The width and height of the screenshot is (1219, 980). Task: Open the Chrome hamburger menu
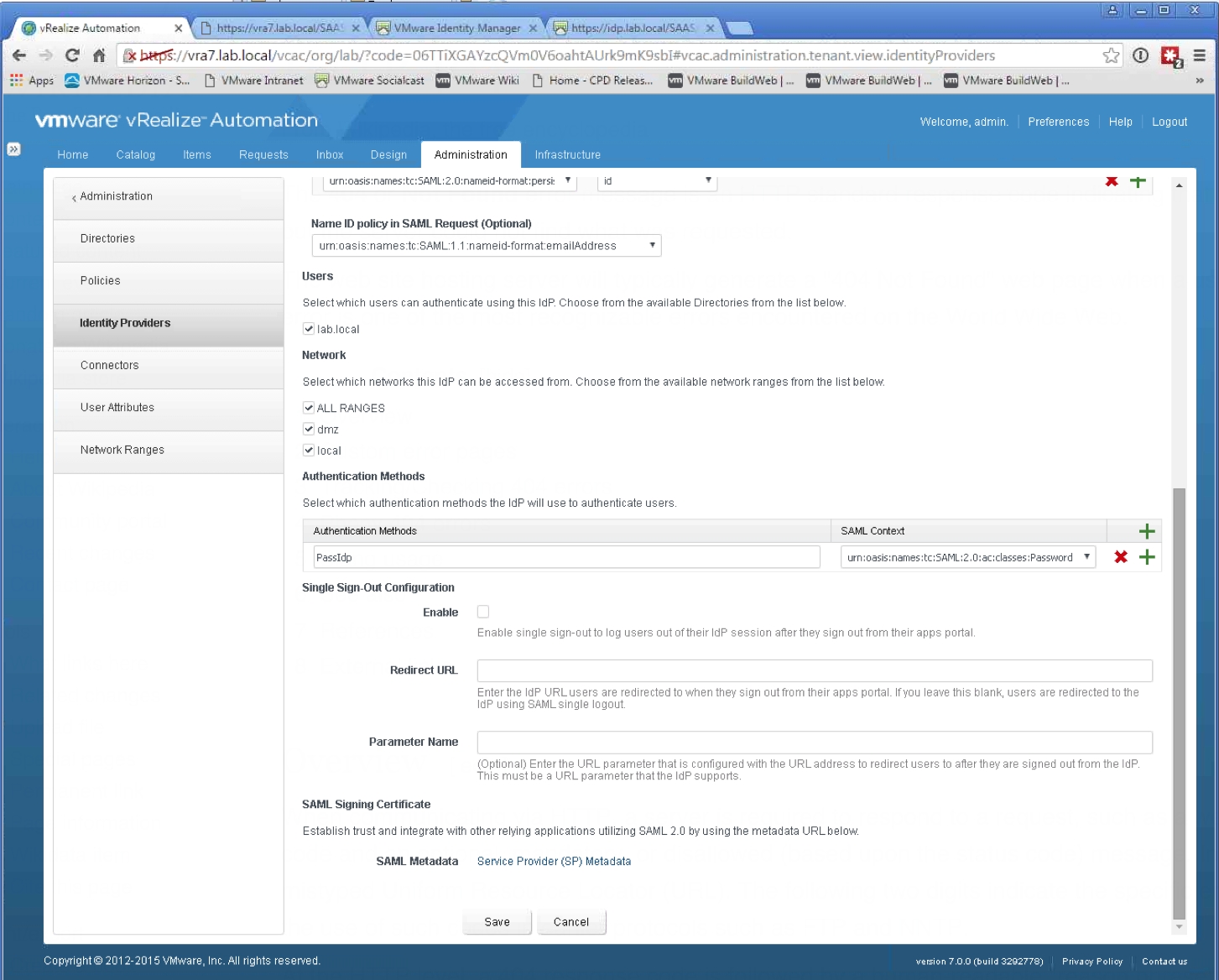click(1200, 55)
